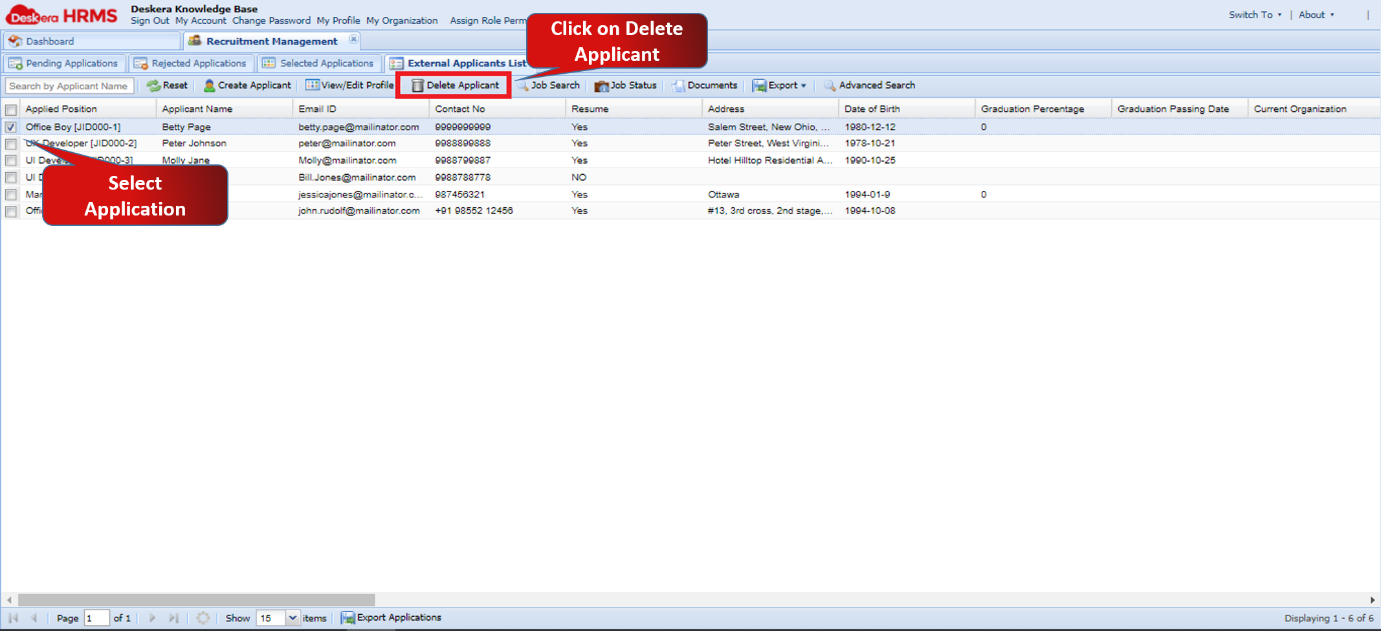Click the Export Applications icon at bottom
The height and width of the screenshot is (631, 1381).
[392, 617]
